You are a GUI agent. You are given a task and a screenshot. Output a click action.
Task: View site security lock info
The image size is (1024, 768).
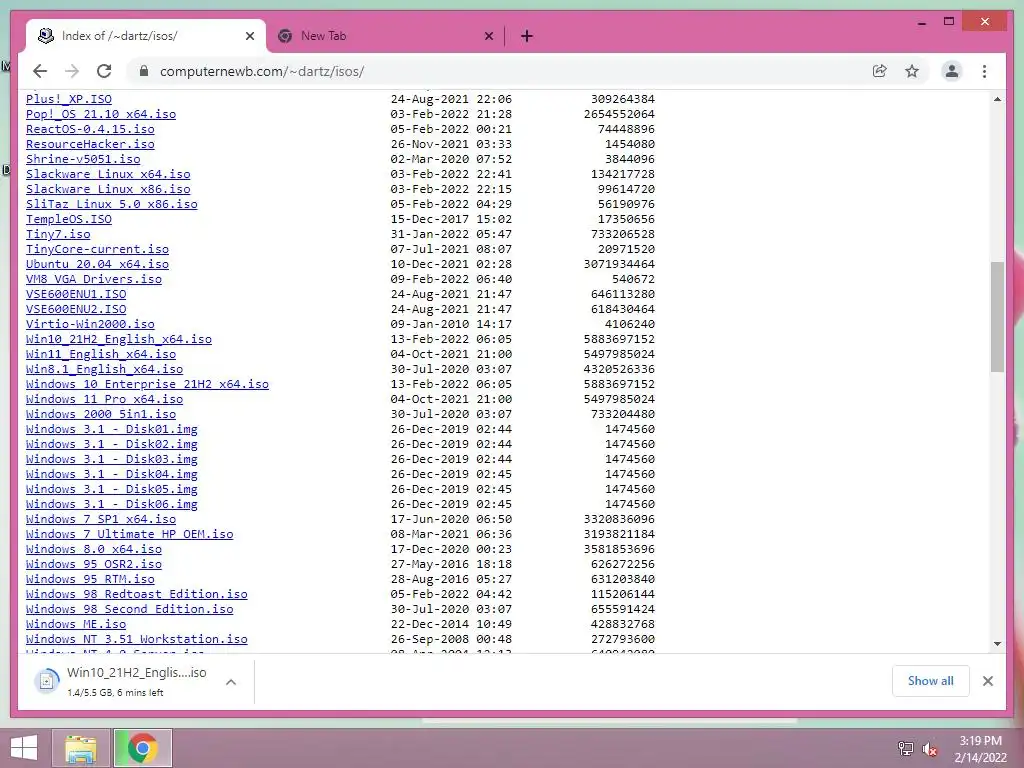(x=144, y=71)
